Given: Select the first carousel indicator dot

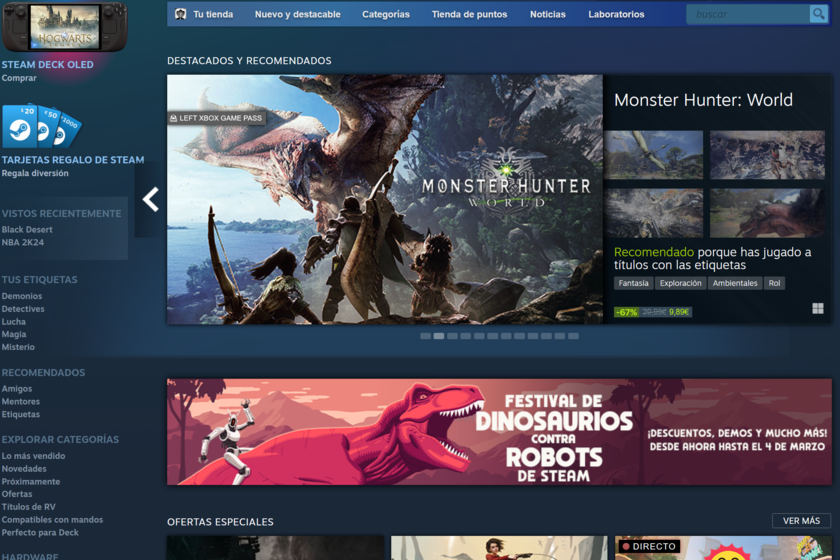Looking at the screenshot, I should 425,336.
